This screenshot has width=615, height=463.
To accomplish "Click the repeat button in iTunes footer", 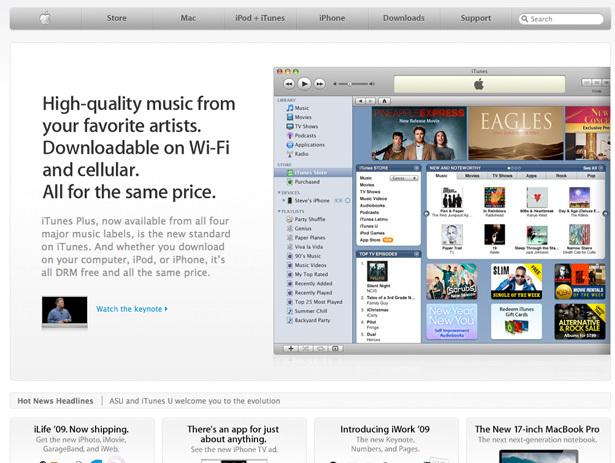I will click(320, 348).
